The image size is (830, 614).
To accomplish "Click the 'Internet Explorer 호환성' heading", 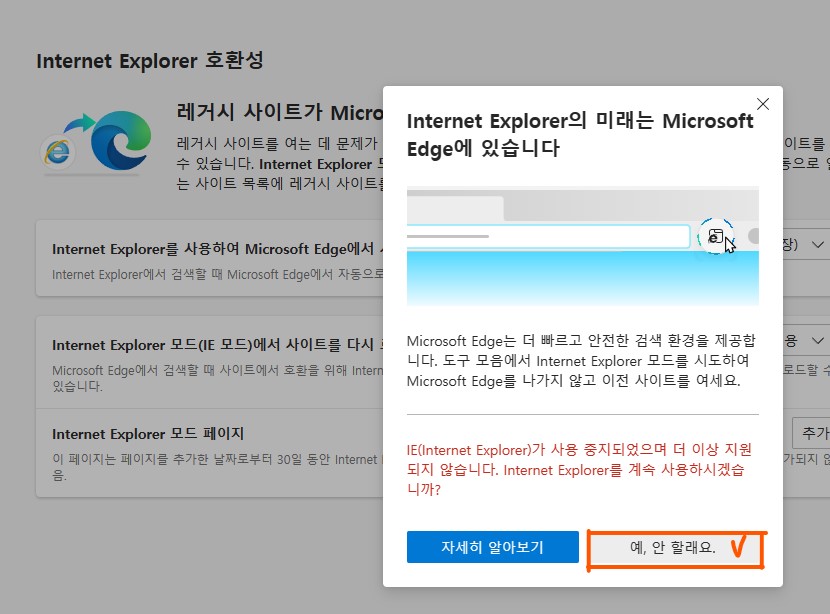I will (150, 60).
